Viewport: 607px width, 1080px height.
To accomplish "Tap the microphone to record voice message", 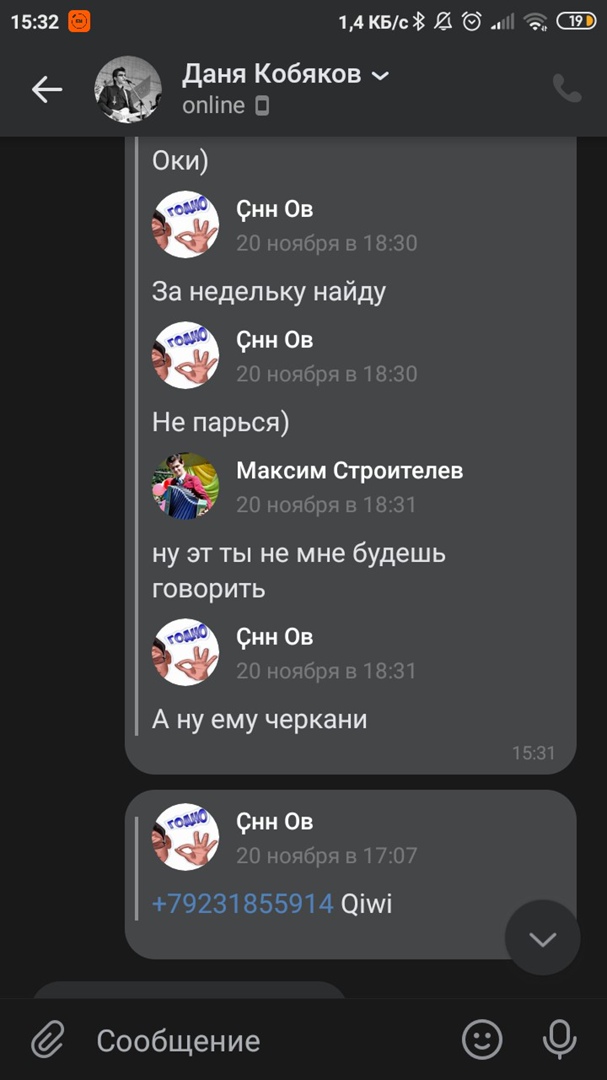I will (559, 1039).
